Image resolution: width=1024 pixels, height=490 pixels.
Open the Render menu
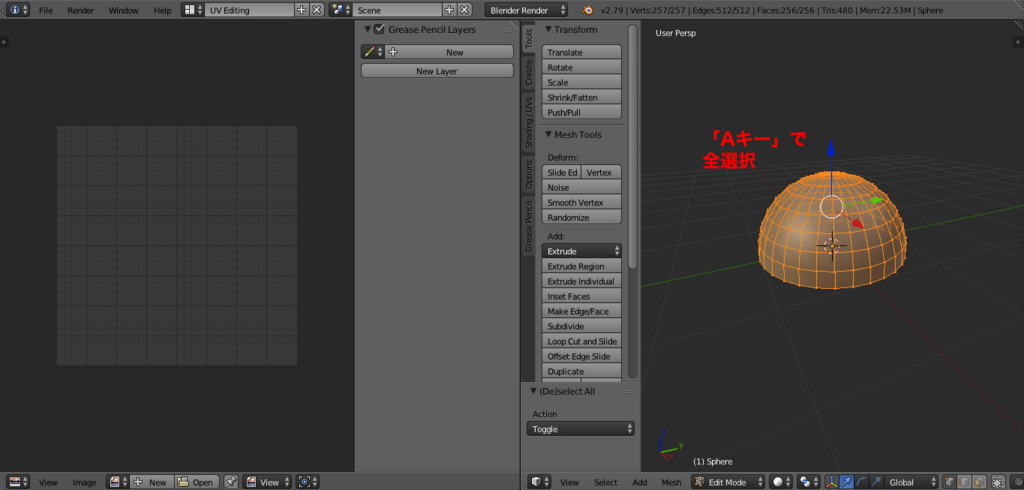point(80,10)
